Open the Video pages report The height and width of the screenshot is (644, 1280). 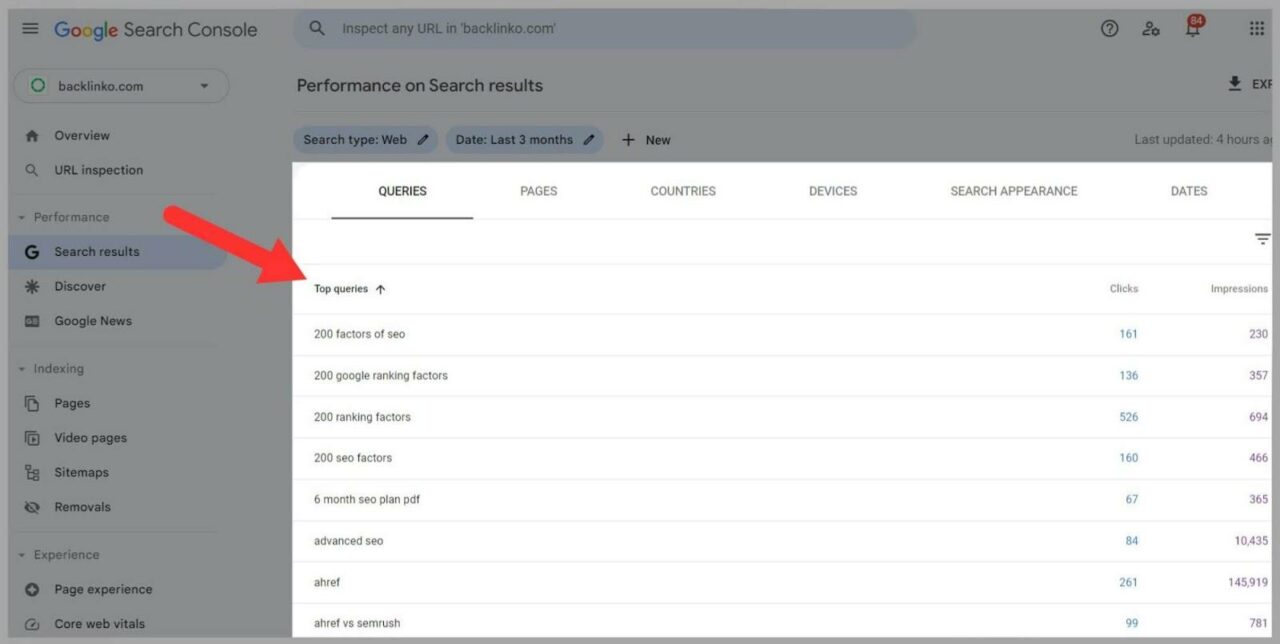90,437
